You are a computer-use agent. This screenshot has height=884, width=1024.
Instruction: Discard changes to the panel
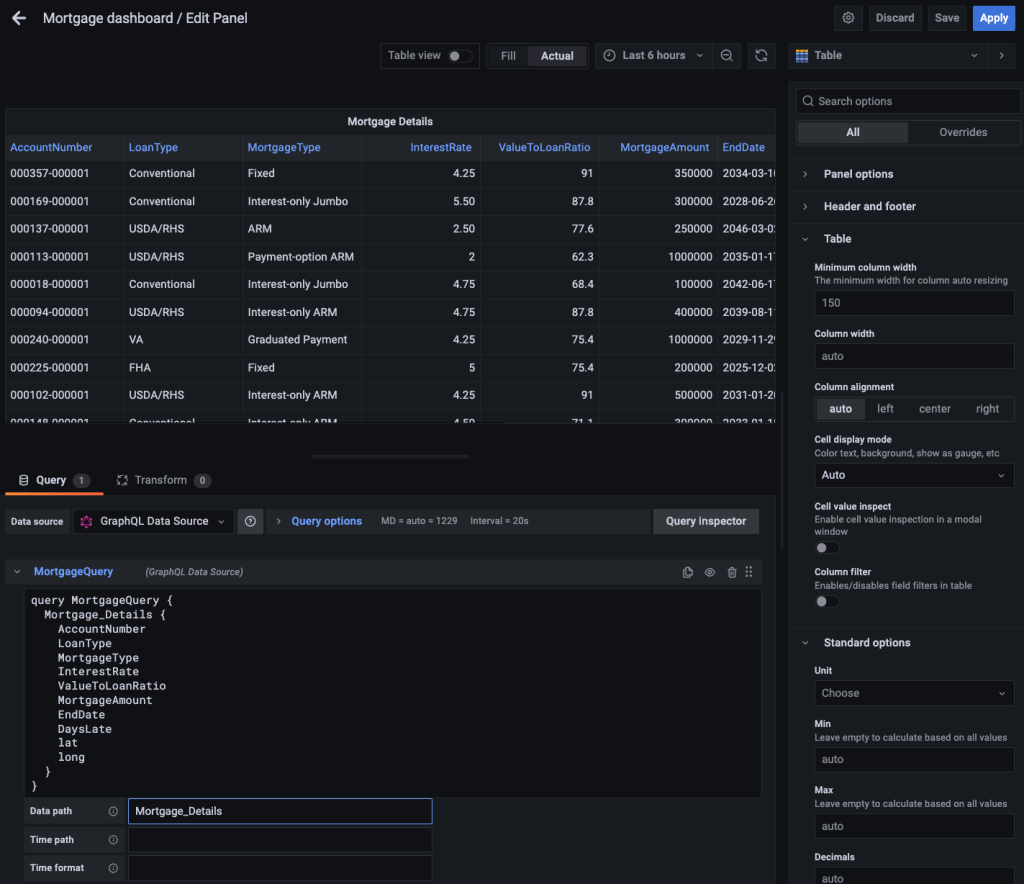click(x=894, y=17)
